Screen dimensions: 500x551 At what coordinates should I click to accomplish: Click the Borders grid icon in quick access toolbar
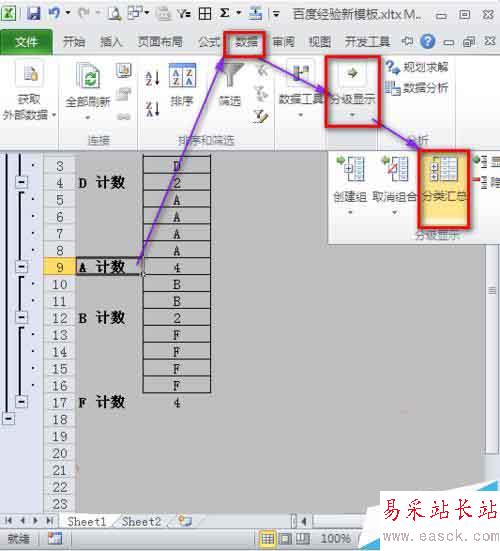[205, 13]
